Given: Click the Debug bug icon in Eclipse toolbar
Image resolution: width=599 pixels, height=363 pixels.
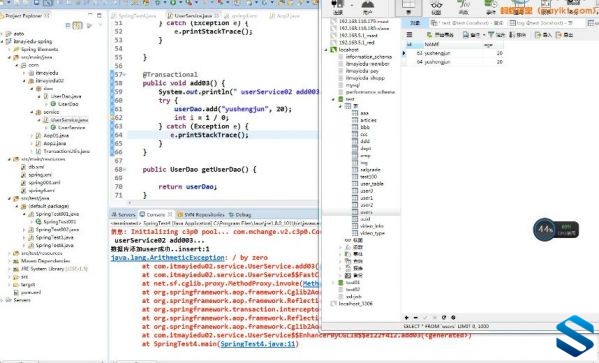Looking at the screenshot, I should (x=157, y=2).
